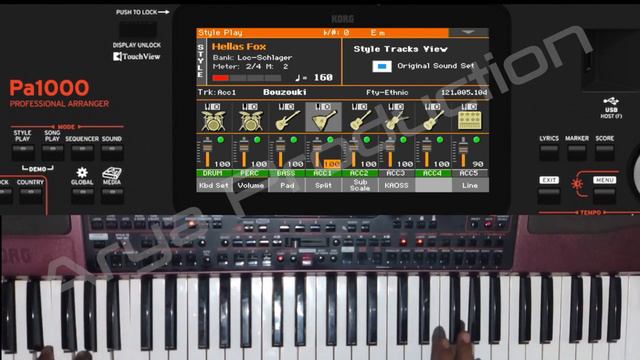Slide the display unlock switch
Screen dimensions: 640x360
(x=138, y=29)
